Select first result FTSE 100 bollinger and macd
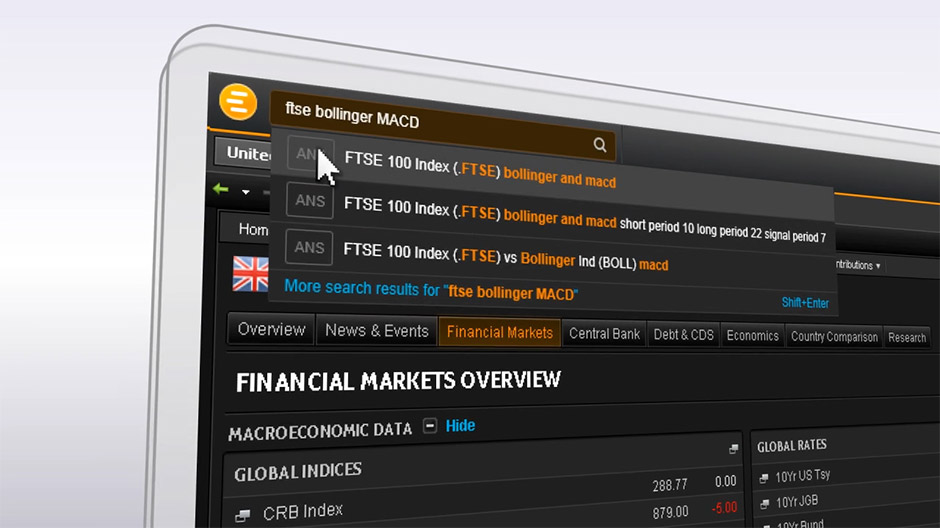 pyautogui.click(x=480, y=170)
